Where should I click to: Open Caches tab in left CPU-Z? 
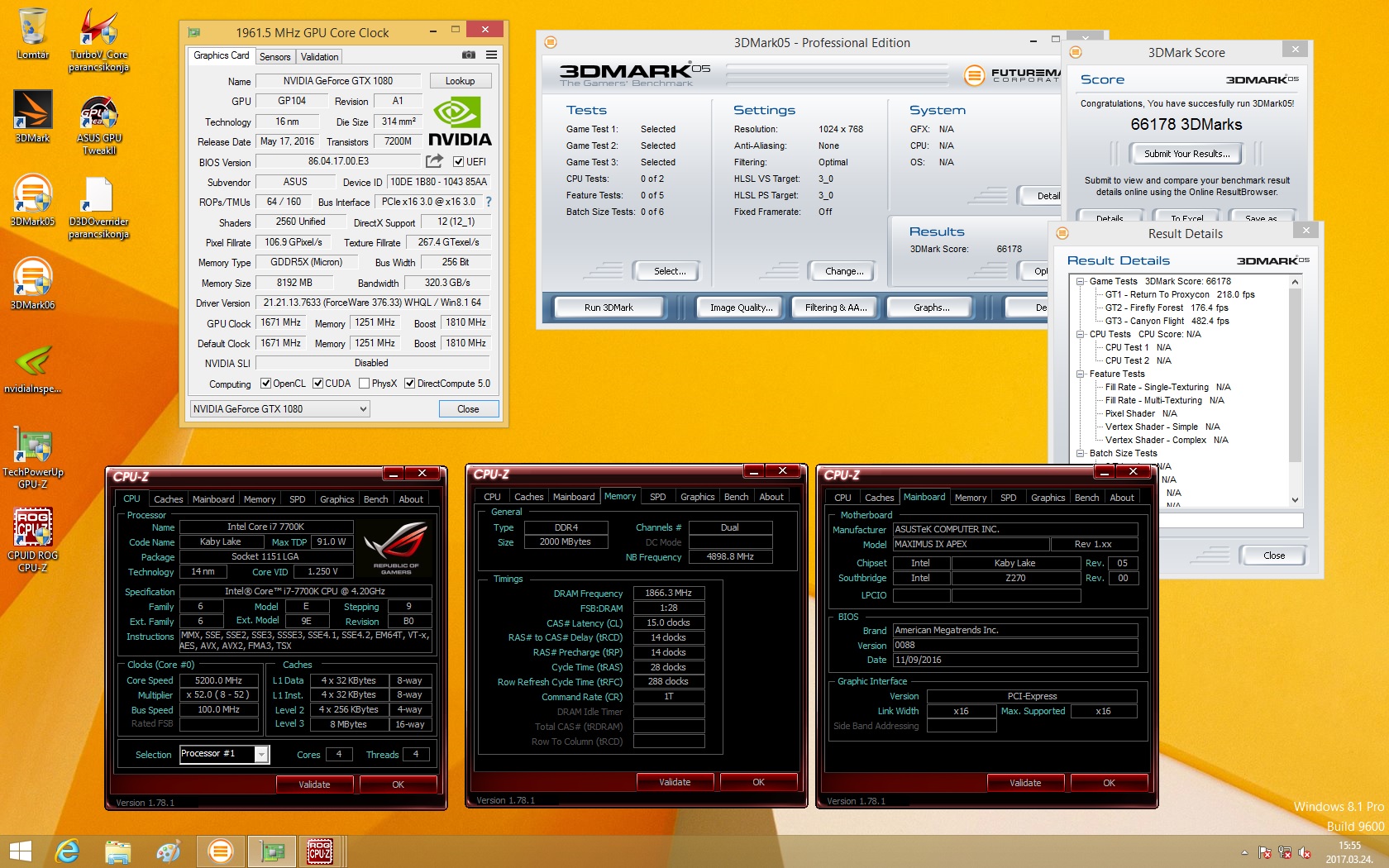pyautogui.click(x=169, y=499)
